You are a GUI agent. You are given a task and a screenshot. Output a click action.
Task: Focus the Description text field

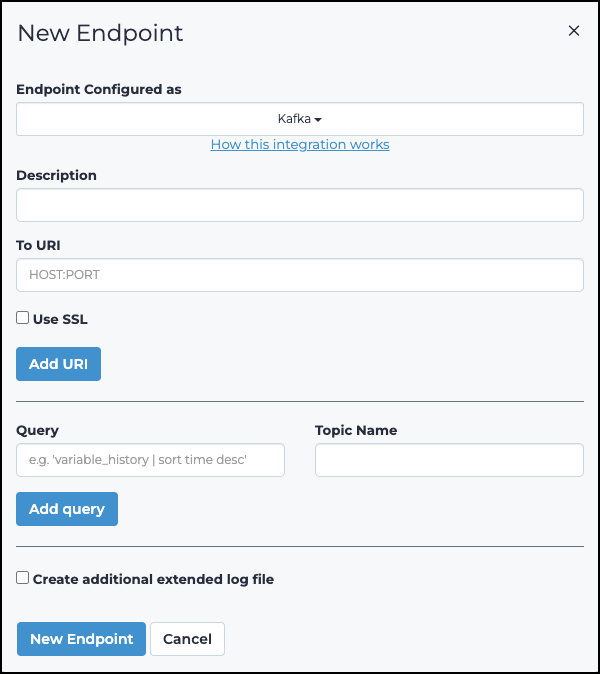tap(300, 205)
